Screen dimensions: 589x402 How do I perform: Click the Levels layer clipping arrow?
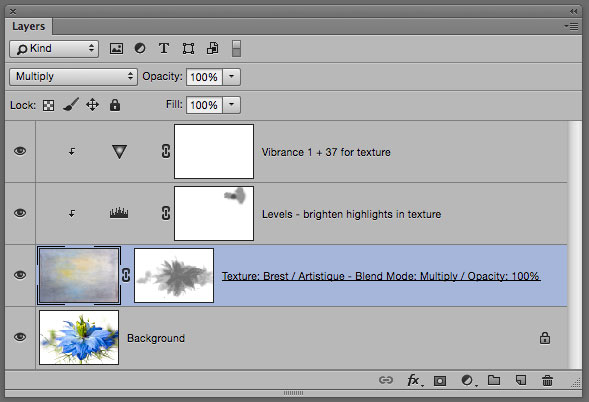(72, 213)
